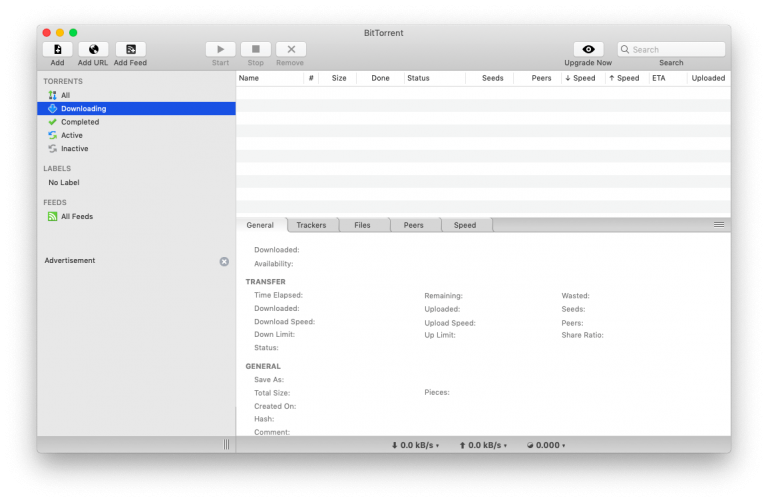Click the Remove X toolbar button
This screenshot has height=502, width=768.
tap(291, 49)
